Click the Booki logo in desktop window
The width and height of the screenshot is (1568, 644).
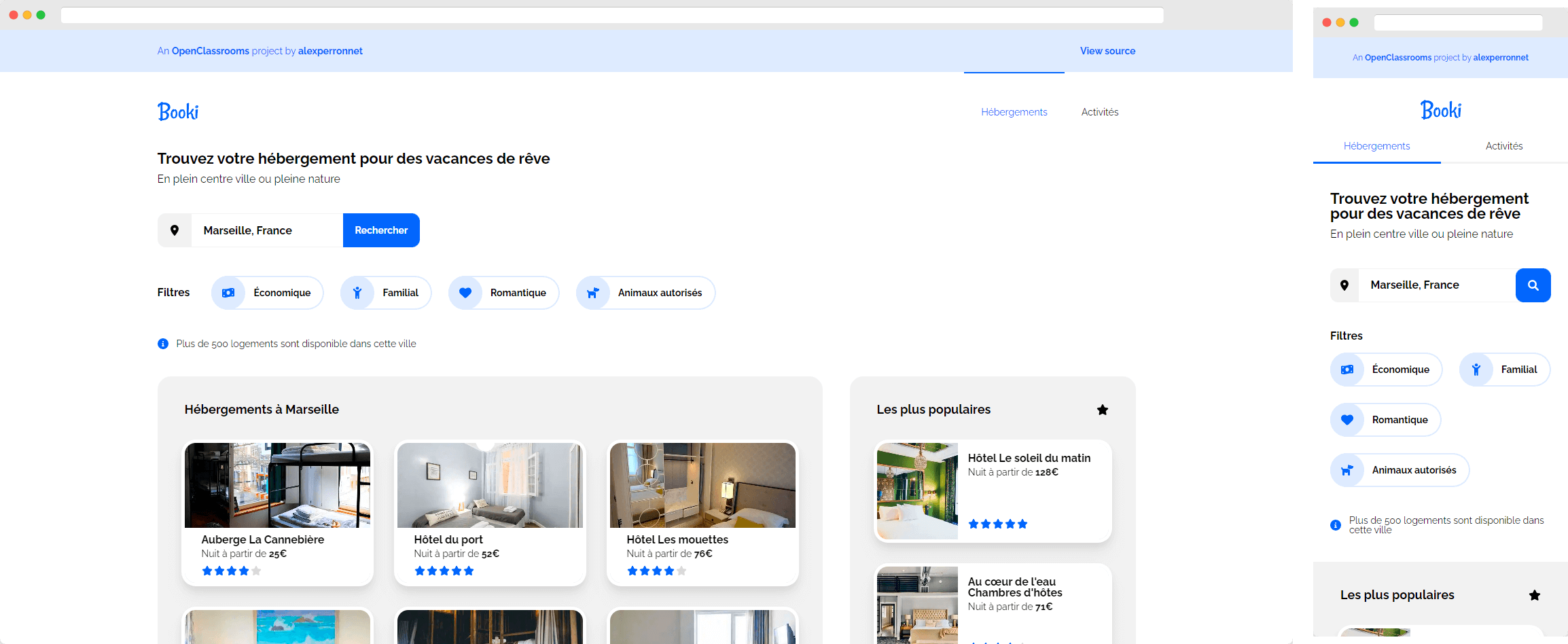(178, 111)
